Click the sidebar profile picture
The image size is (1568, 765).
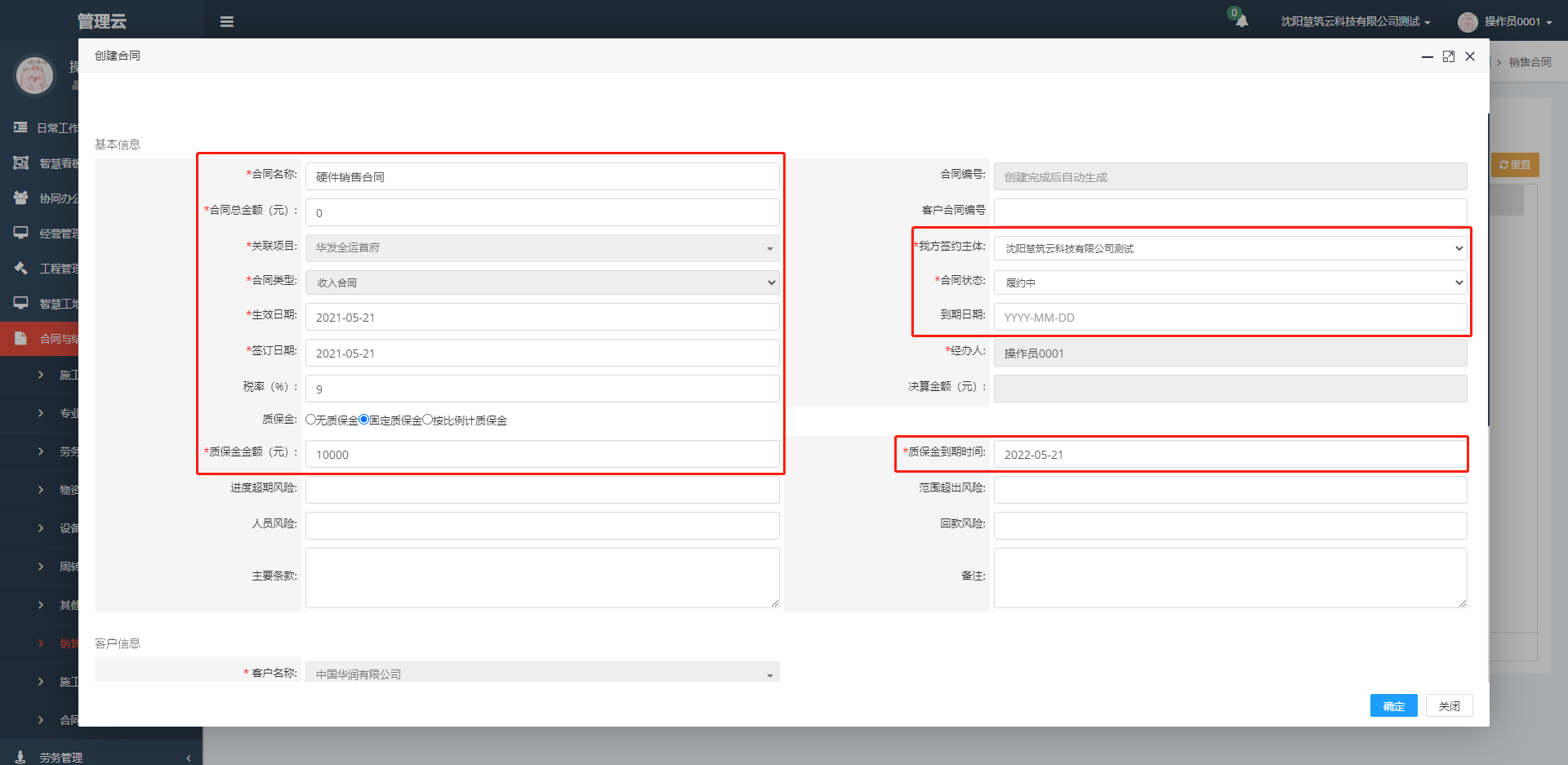pos(34,75)
